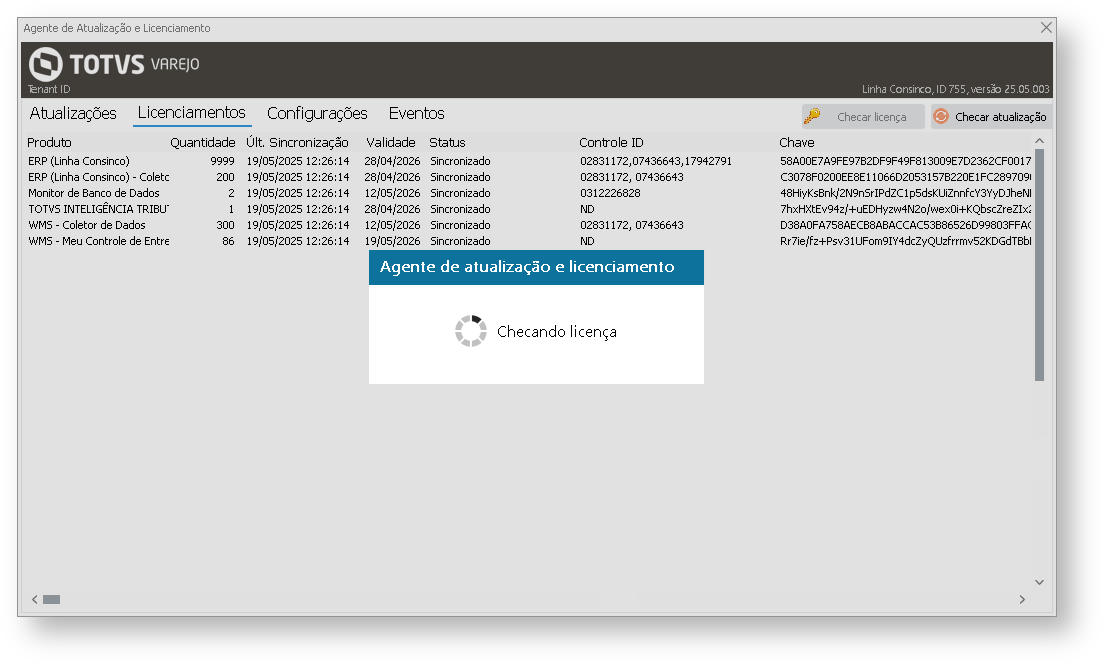Click the Chave column header

[796, 142]
